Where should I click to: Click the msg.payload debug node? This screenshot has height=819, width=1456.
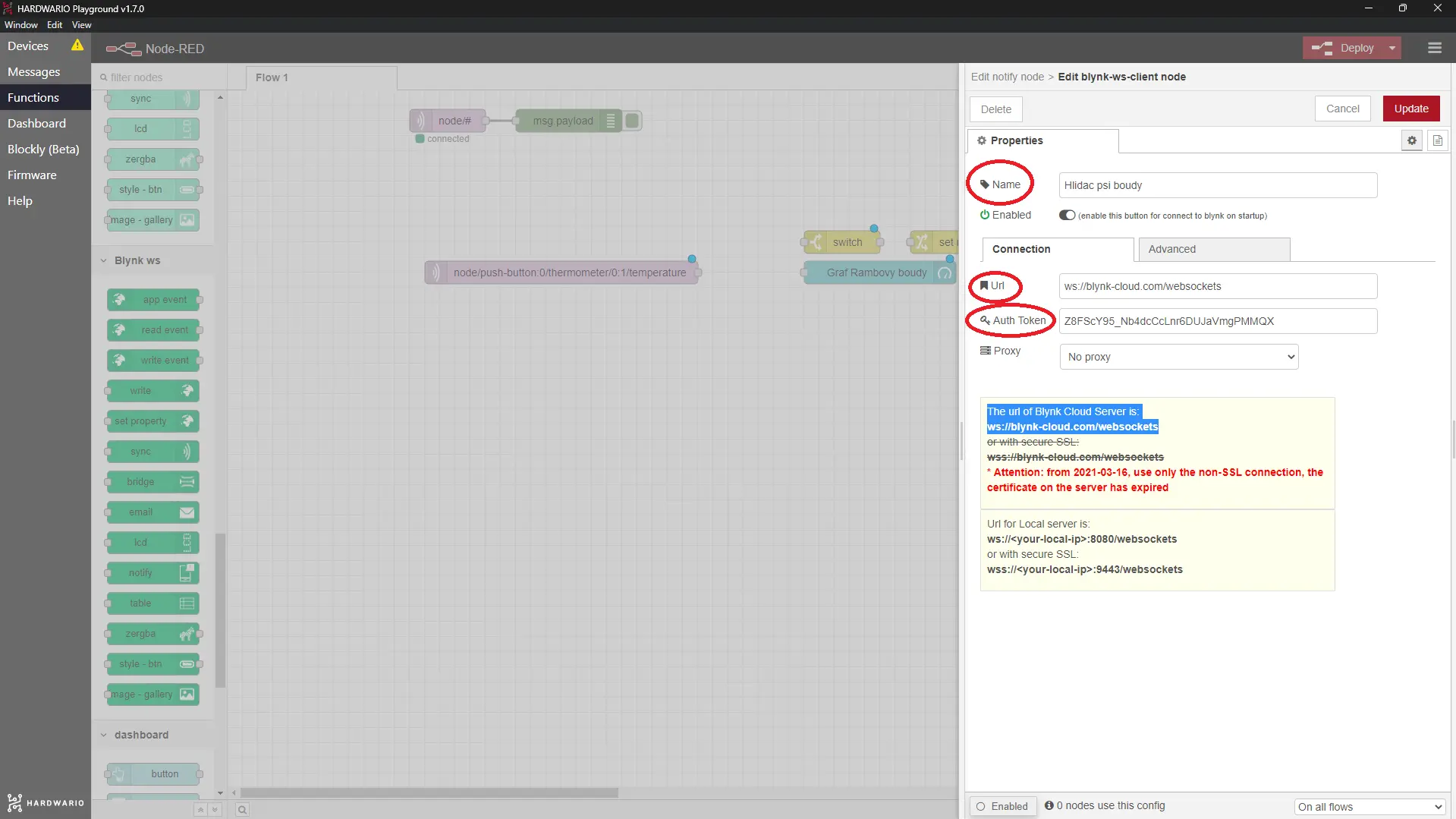[x=568, y=121]
